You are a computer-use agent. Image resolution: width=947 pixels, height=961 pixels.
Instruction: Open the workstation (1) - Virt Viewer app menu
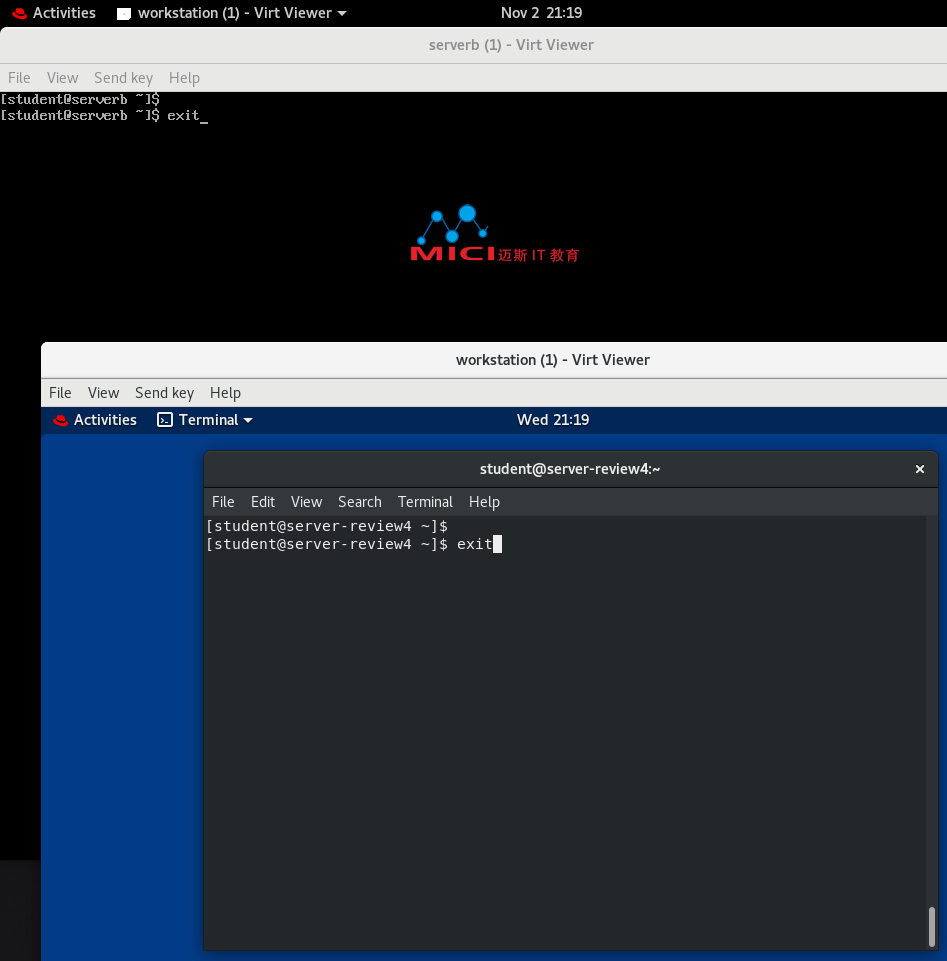pos(234,13)
